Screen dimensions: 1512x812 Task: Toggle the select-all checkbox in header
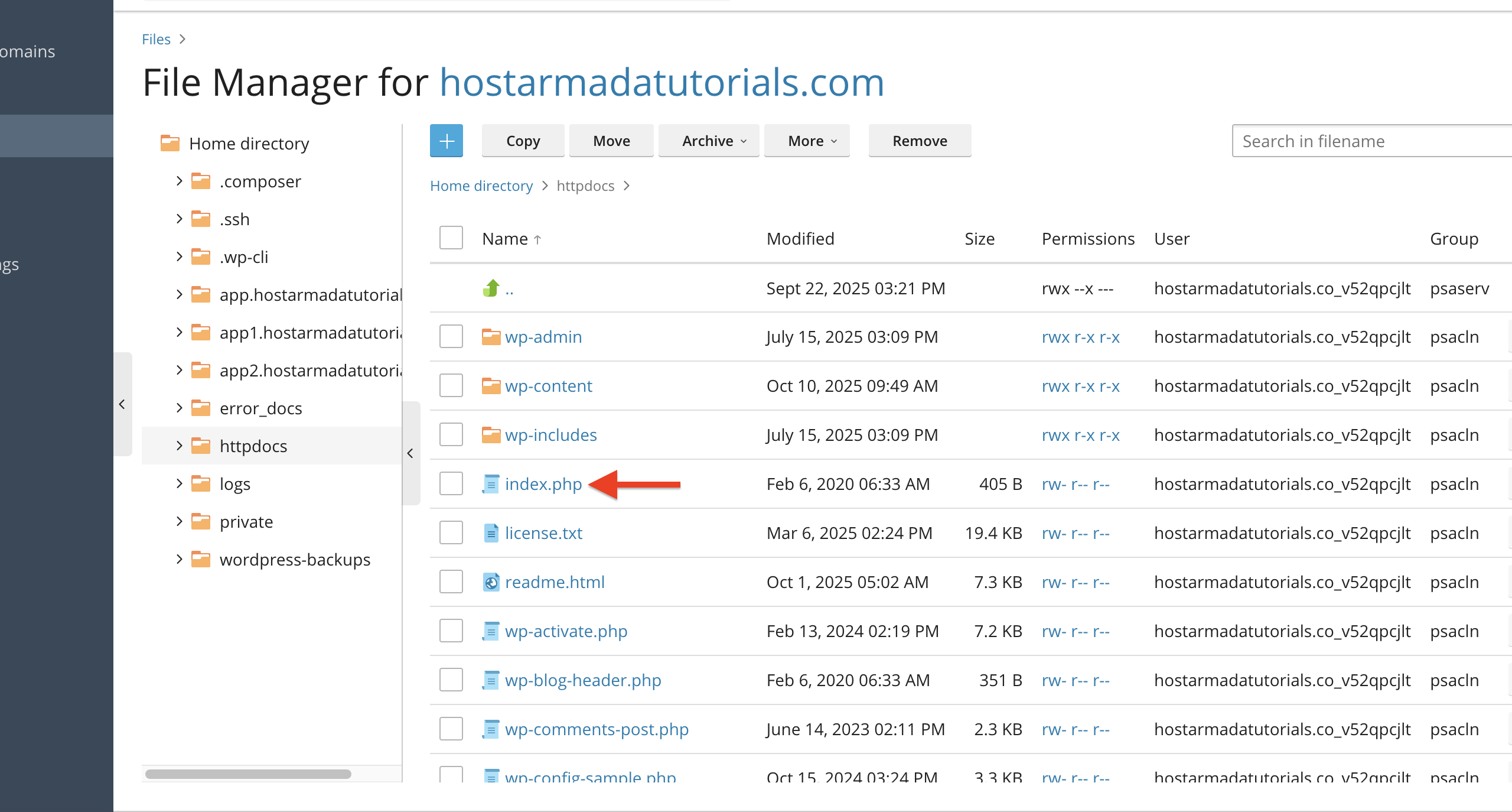click(451, 238)
